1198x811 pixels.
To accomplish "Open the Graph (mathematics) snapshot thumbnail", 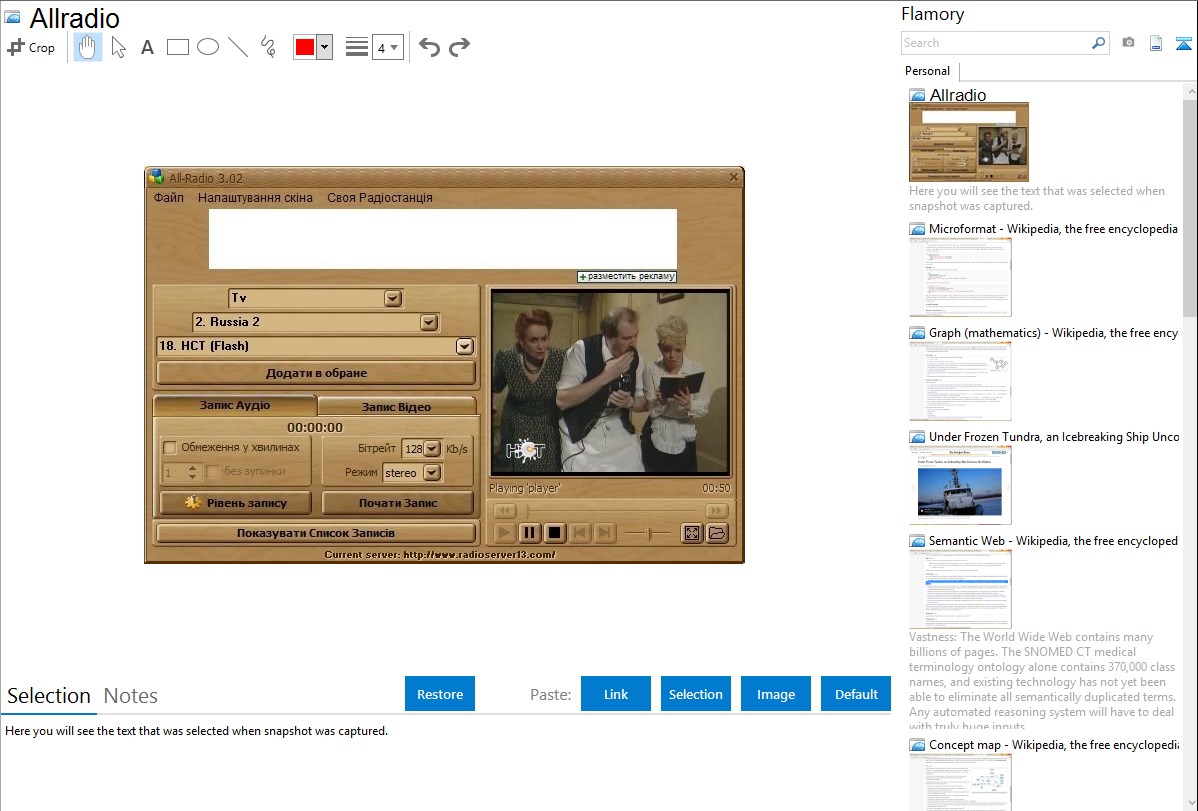I will pyautogui.click(x=960, y=381).
